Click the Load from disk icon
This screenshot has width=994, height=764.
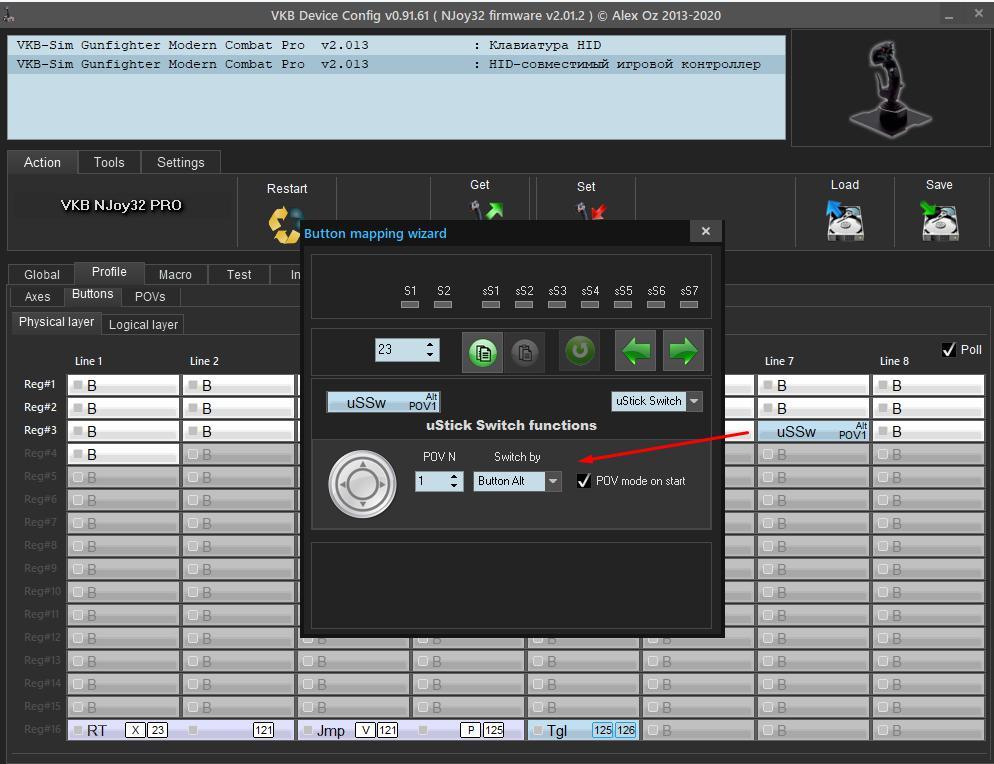click(844, 221)
